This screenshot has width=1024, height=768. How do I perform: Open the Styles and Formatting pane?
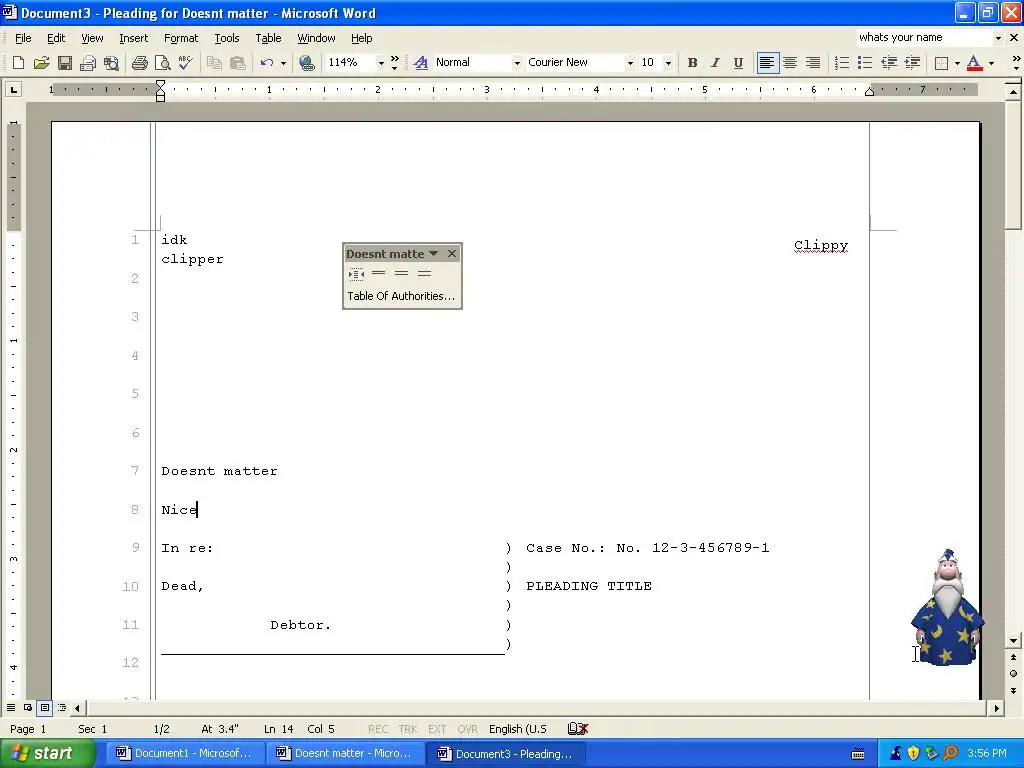pos(421,63)
